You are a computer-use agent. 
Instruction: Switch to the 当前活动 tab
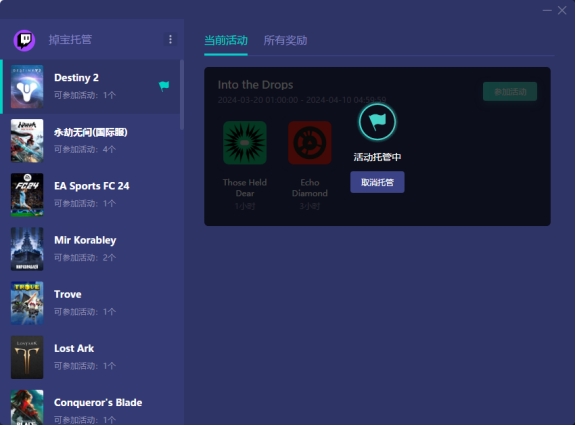coord(226,40)
